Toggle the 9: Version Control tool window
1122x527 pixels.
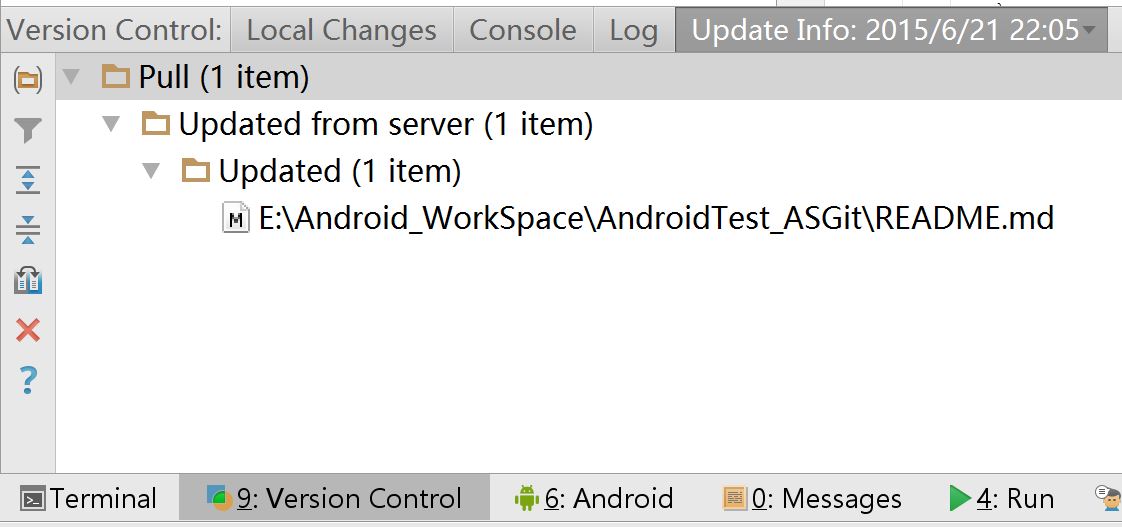pyautogui.click(x=334, y=498)
